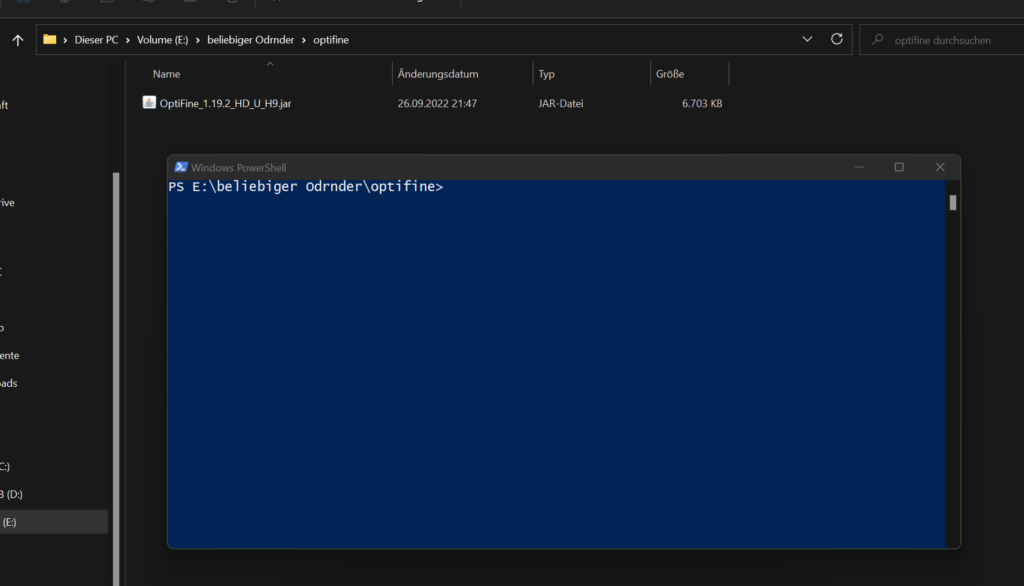Expand chevron after Dieser PC breadcrumb
The width and height of the screenshot is (1024, 586).
128,40
